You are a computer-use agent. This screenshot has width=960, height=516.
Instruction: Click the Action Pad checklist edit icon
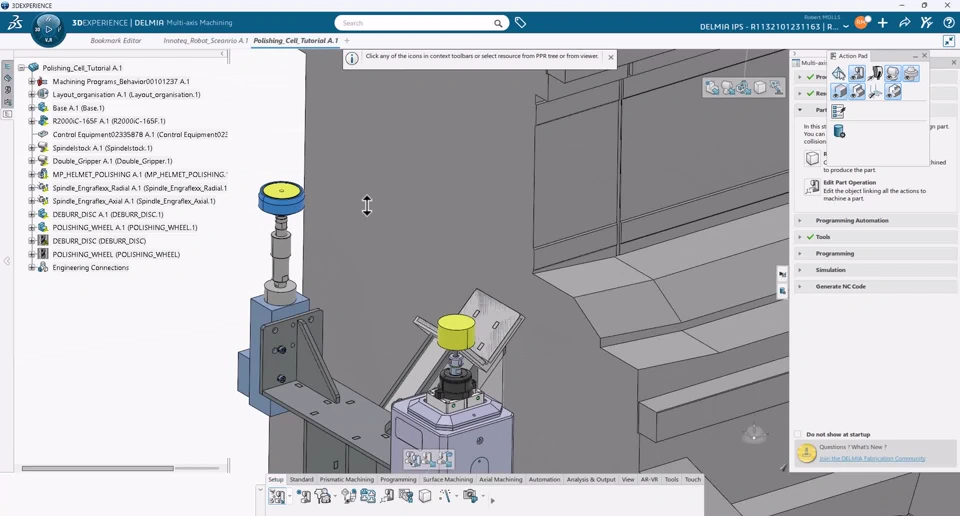[838, 111]
